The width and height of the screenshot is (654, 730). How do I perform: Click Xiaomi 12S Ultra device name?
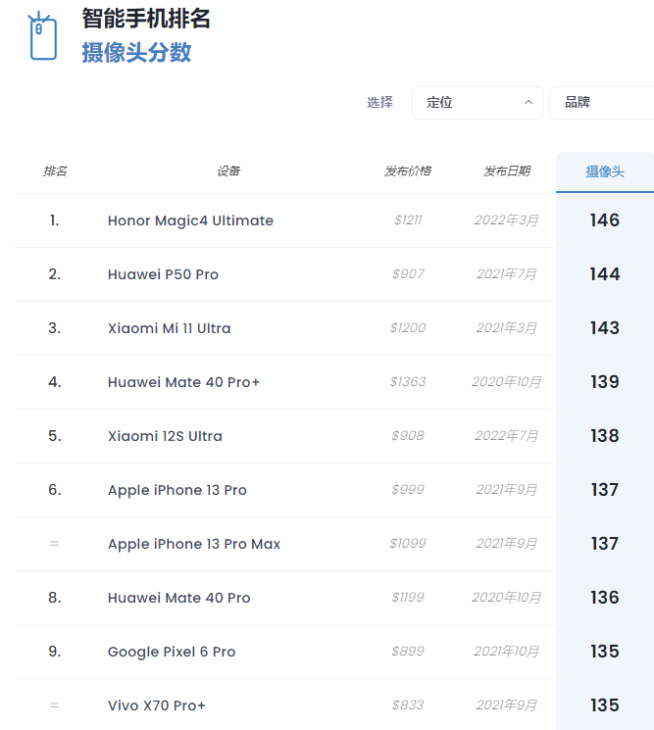point(165,436)
